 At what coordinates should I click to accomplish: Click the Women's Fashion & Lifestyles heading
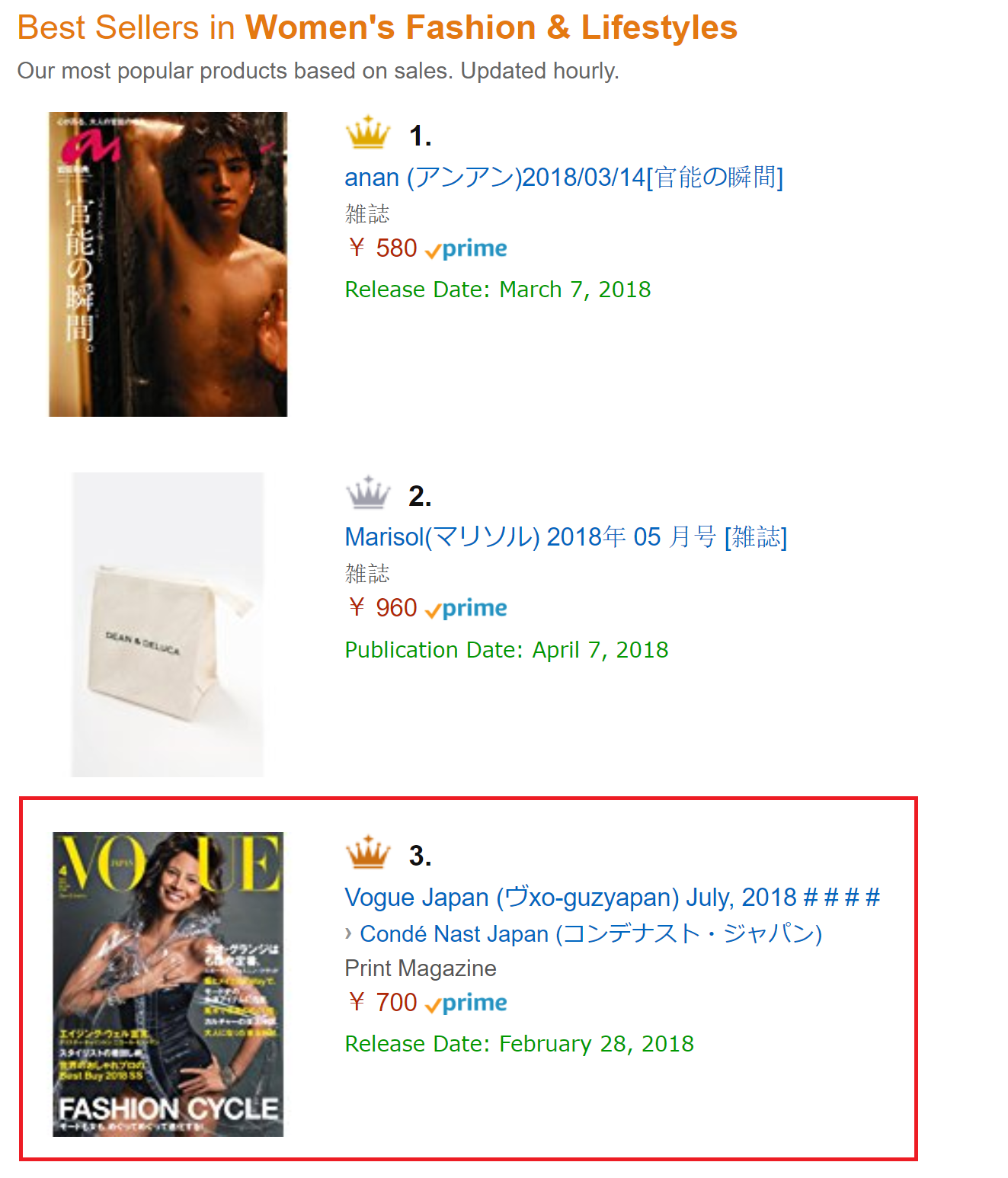click(x=491, y=27)
